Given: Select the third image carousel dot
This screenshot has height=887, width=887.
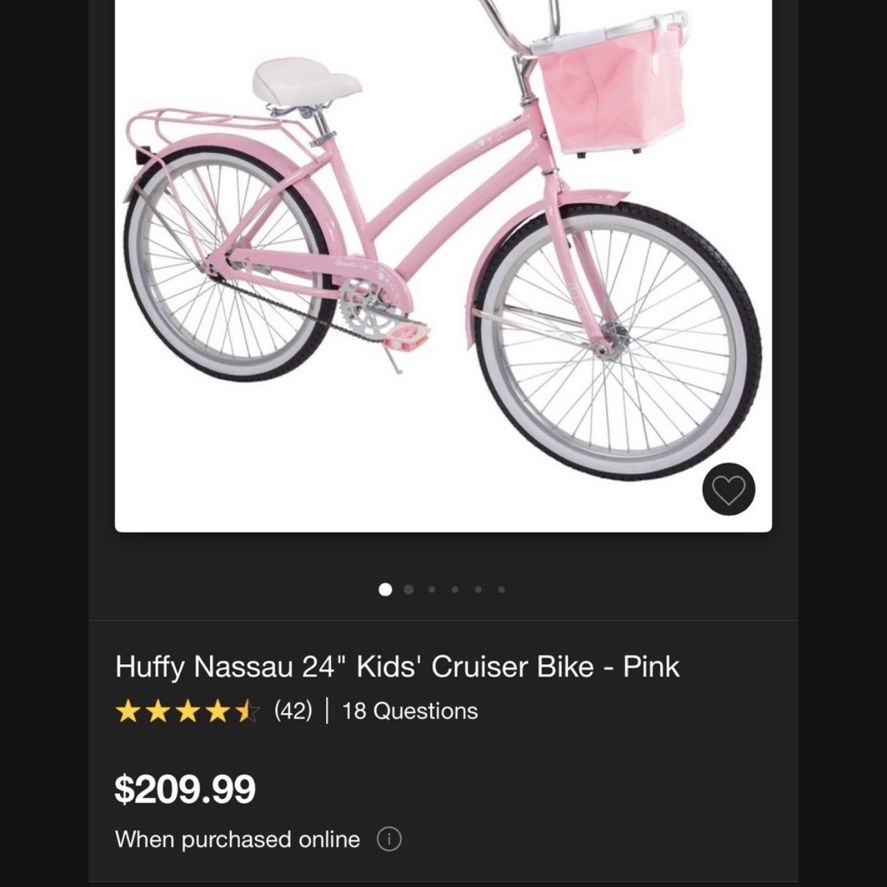Looking at the screenshot, I should click(x=432, y=589).
